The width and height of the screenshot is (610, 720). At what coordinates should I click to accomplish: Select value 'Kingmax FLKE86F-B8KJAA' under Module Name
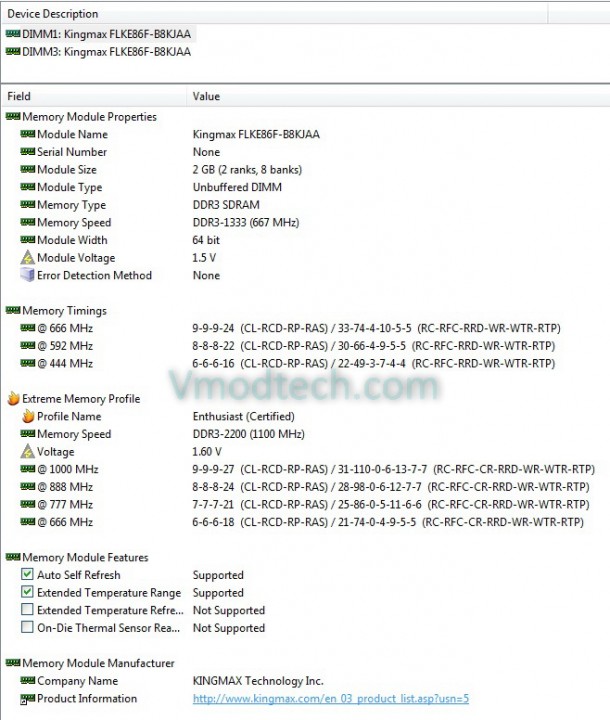pos(256,134)
